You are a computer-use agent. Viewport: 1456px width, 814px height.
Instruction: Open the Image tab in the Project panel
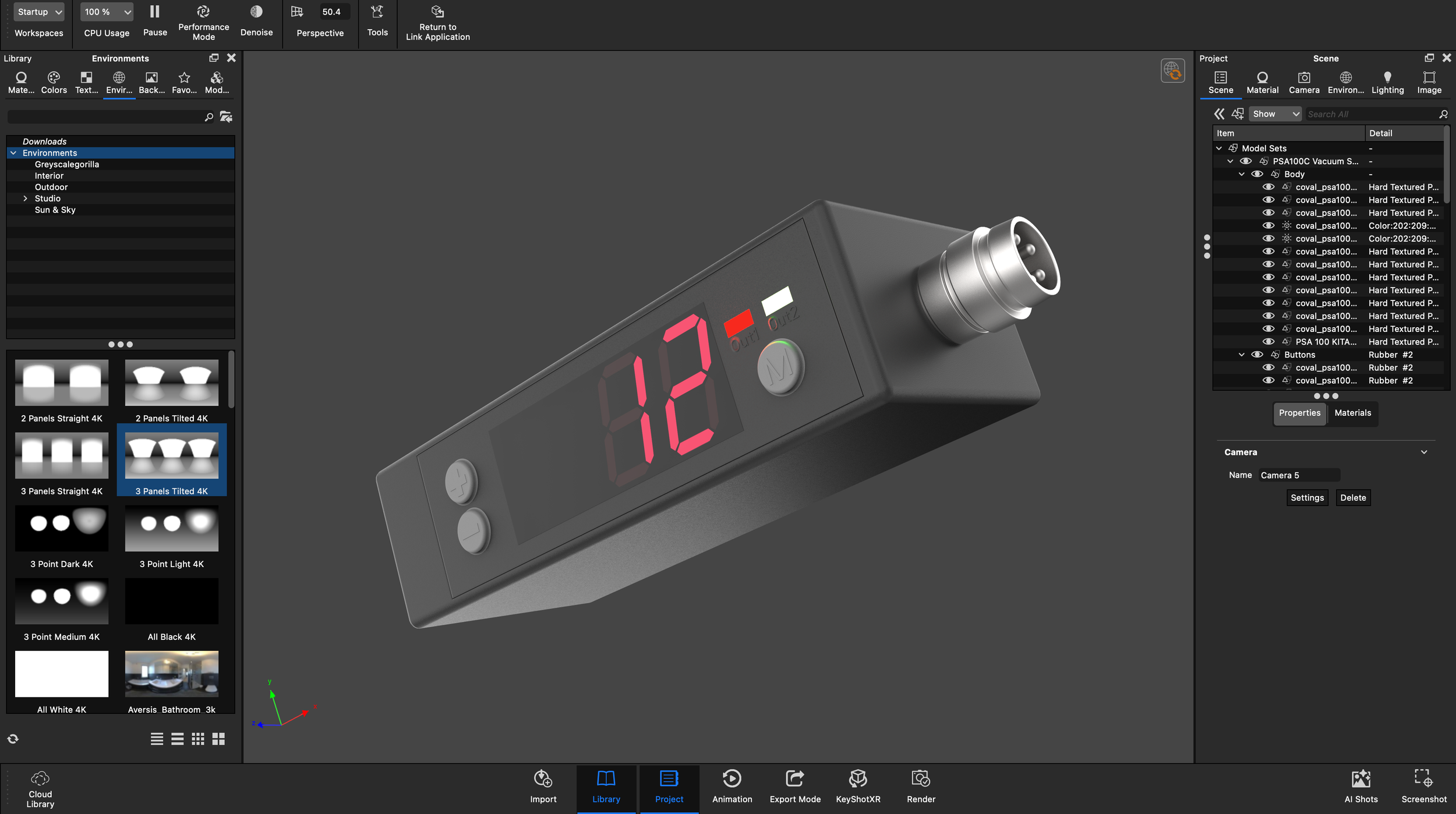1429,82
